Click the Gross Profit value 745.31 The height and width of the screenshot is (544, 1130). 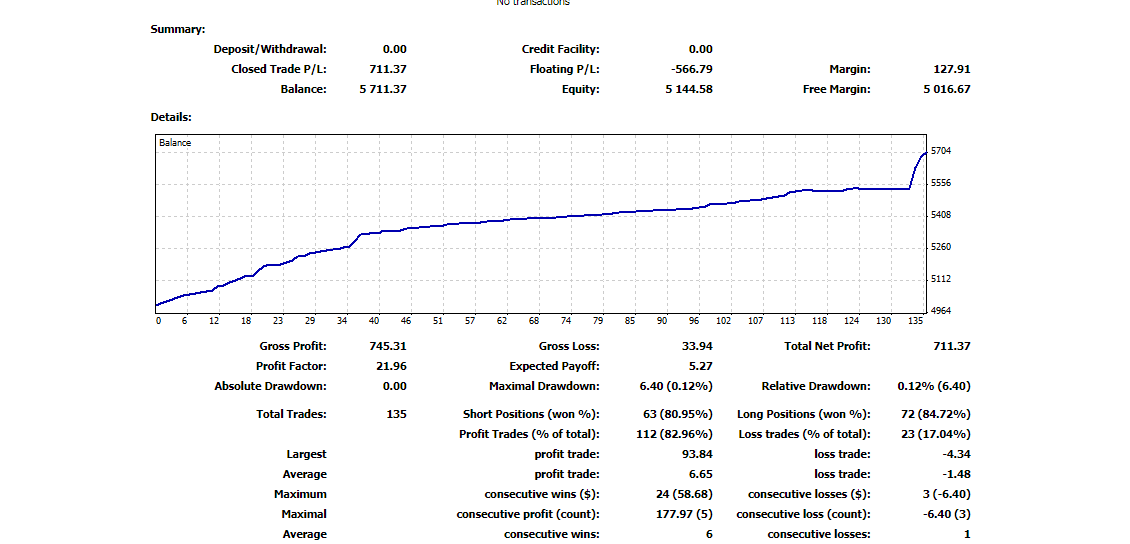388,346
